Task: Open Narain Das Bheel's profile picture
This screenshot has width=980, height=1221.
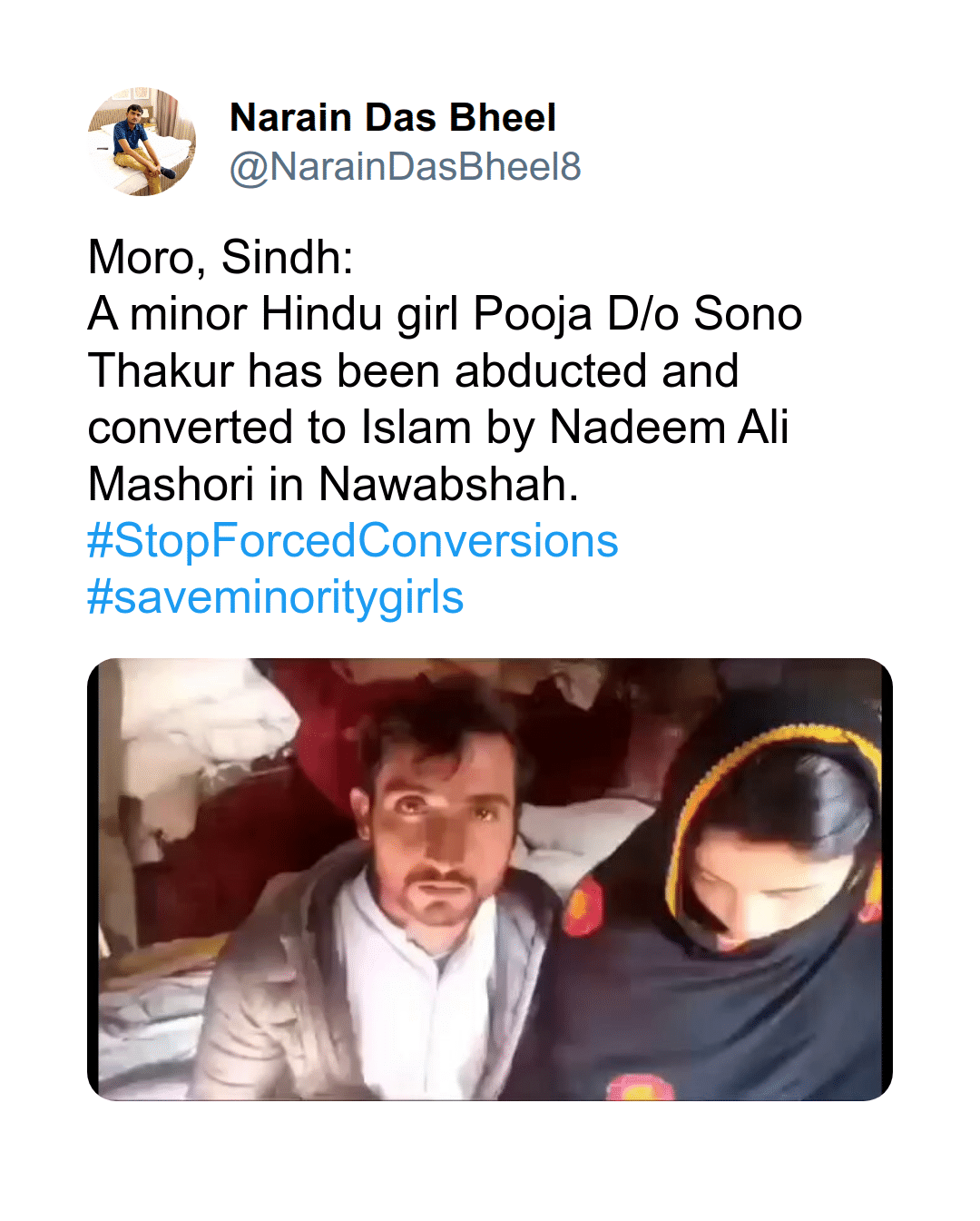Action: [x=142, y=142]
